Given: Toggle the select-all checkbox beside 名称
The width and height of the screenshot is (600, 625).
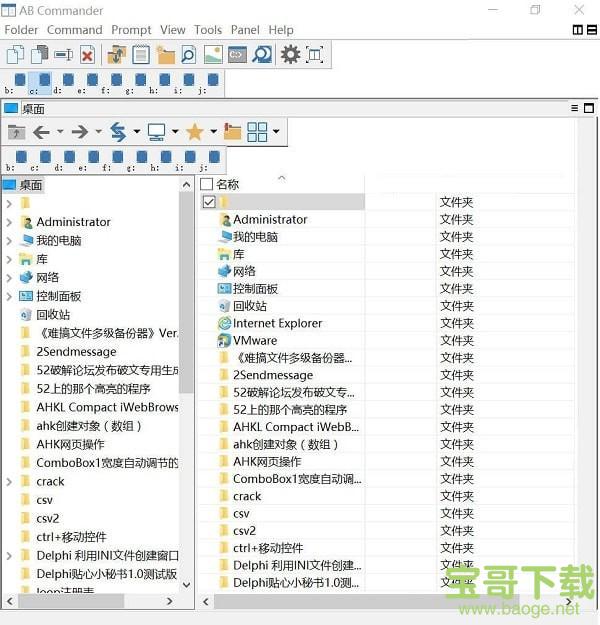Looking at the screenshot, I should click(x=207, y=184).
